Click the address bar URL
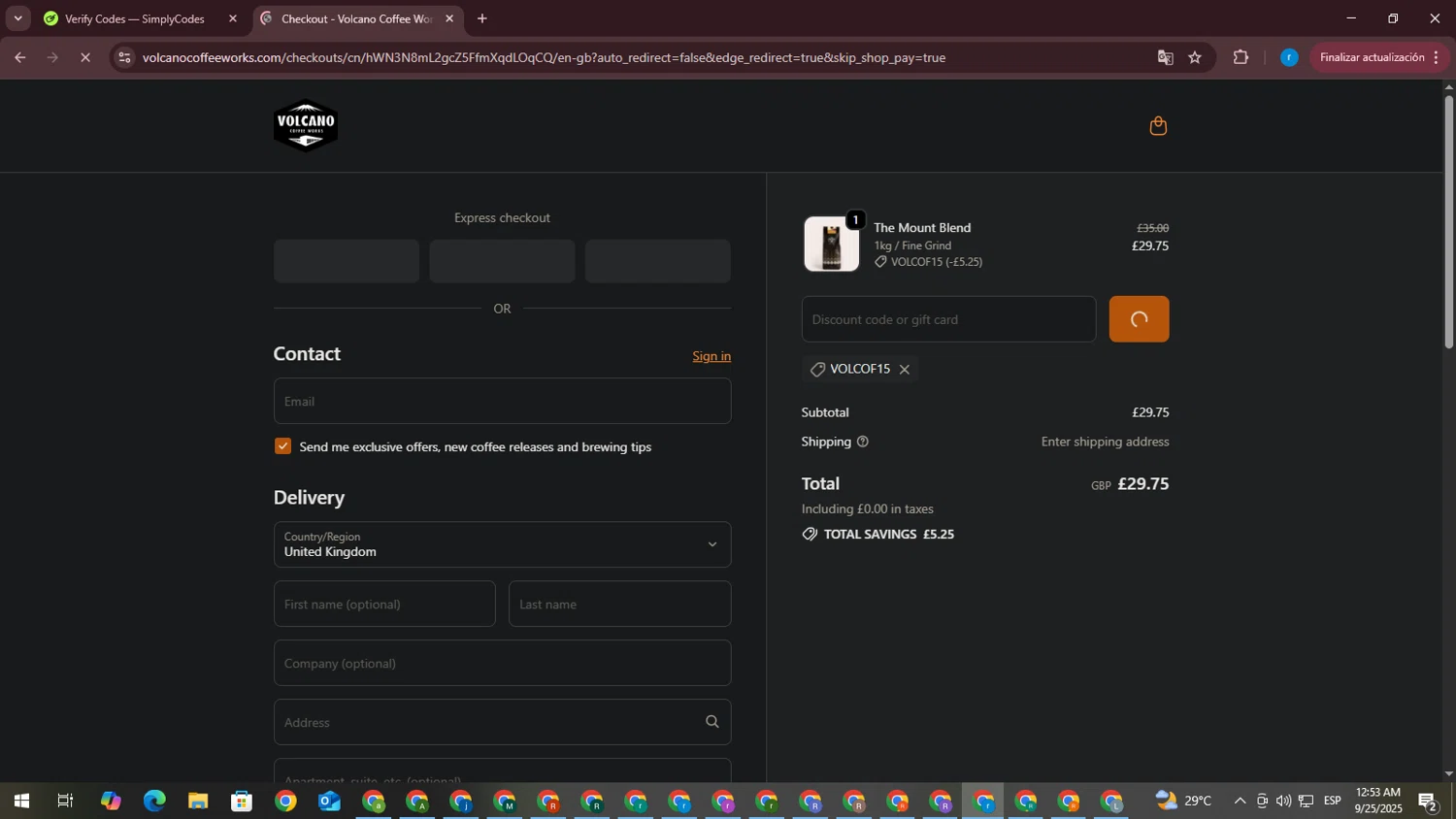The width and height of the screenshot is (1456, 819). tap(544, 57)
